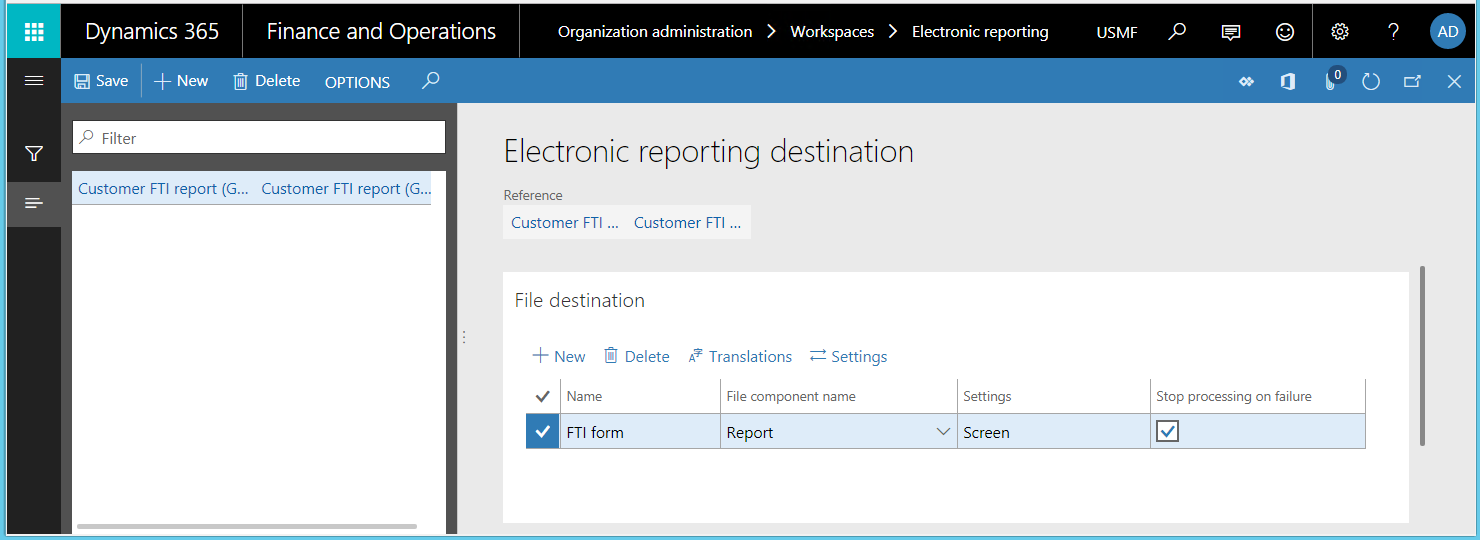Viewport: 1480px width, 540px height.
Task: Expand the File component name Report dropdown
Action: [x=942, y=432]
